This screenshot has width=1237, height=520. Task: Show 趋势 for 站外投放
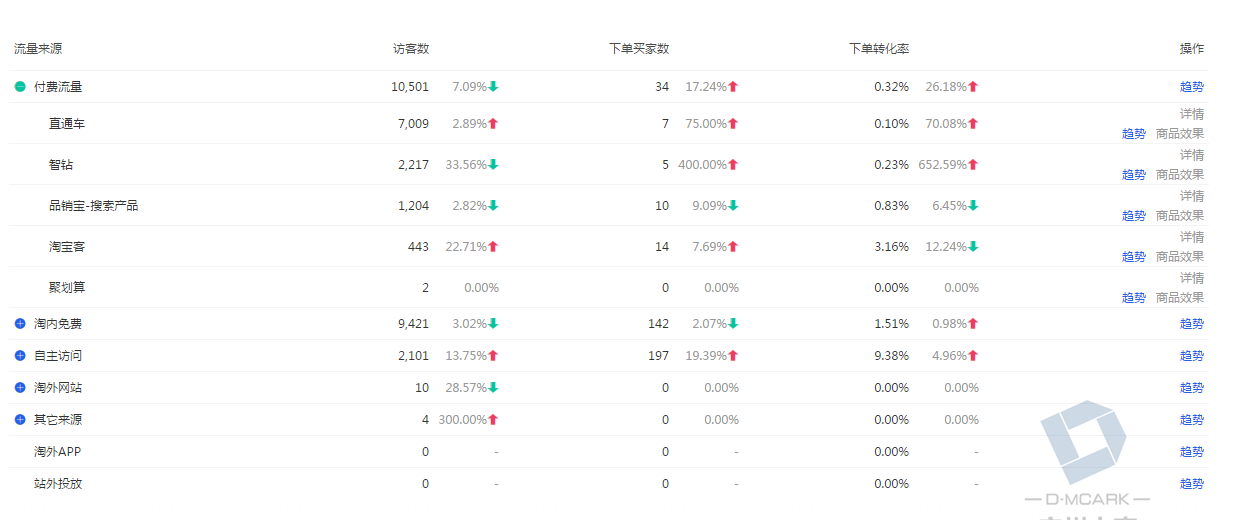(1191, 484)
